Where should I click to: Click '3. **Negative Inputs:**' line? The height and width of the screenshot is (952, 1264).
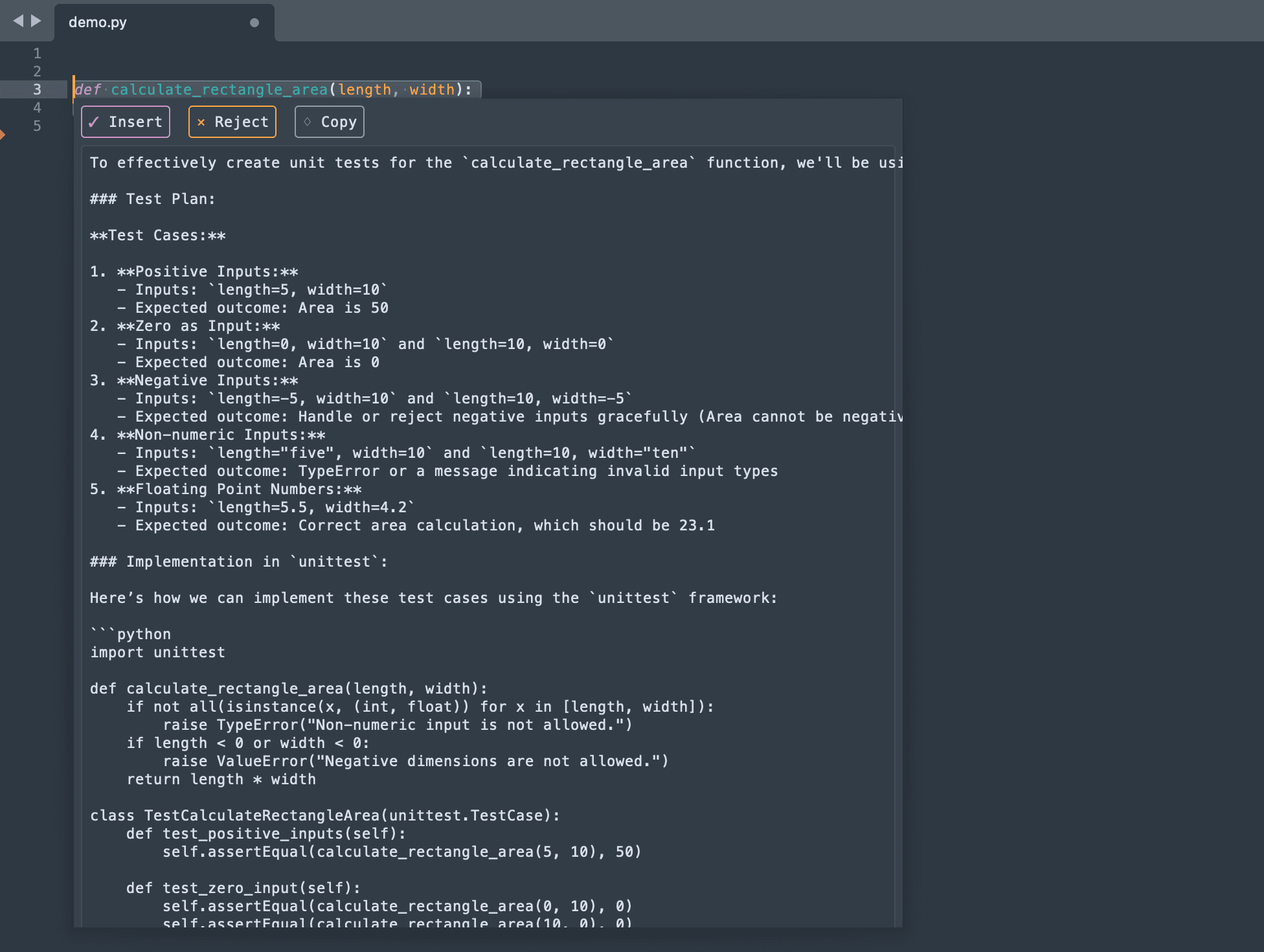[x=194, y=380]
